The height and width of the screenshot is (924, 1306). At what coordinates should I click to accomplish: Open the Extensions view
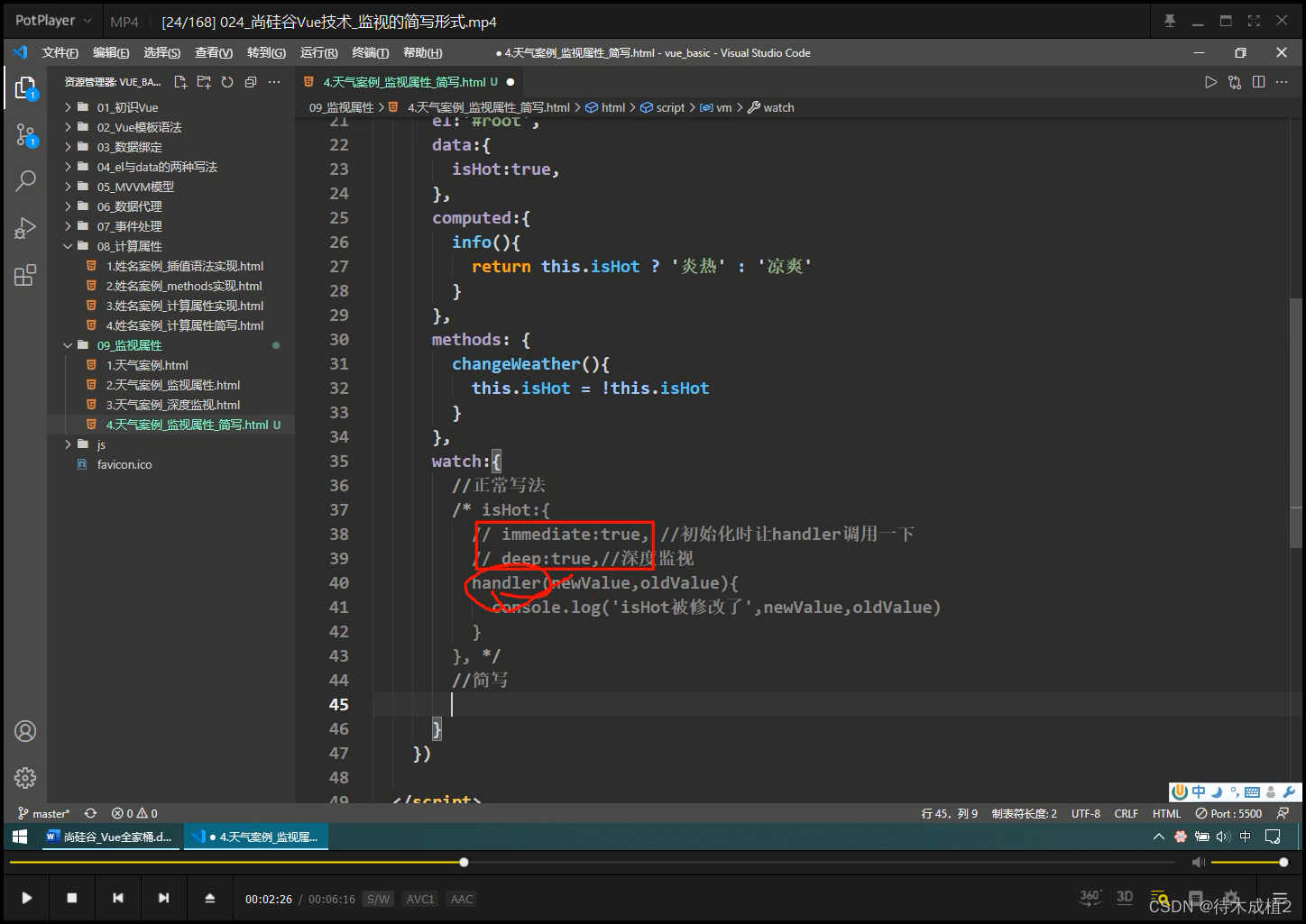(25, 275)
